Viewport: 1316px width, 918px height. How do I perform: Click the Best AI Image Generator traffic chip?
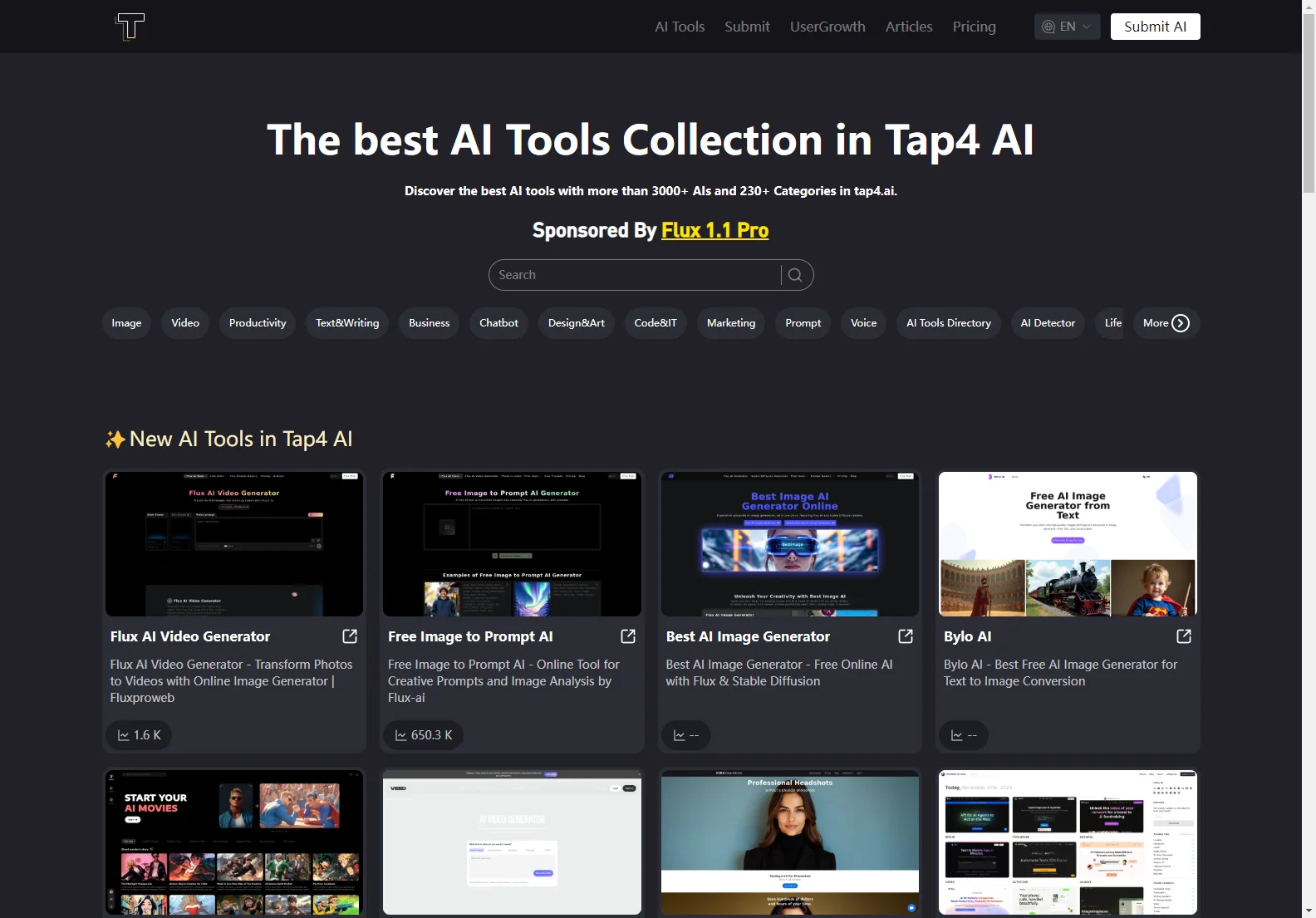tap(686, 735)
